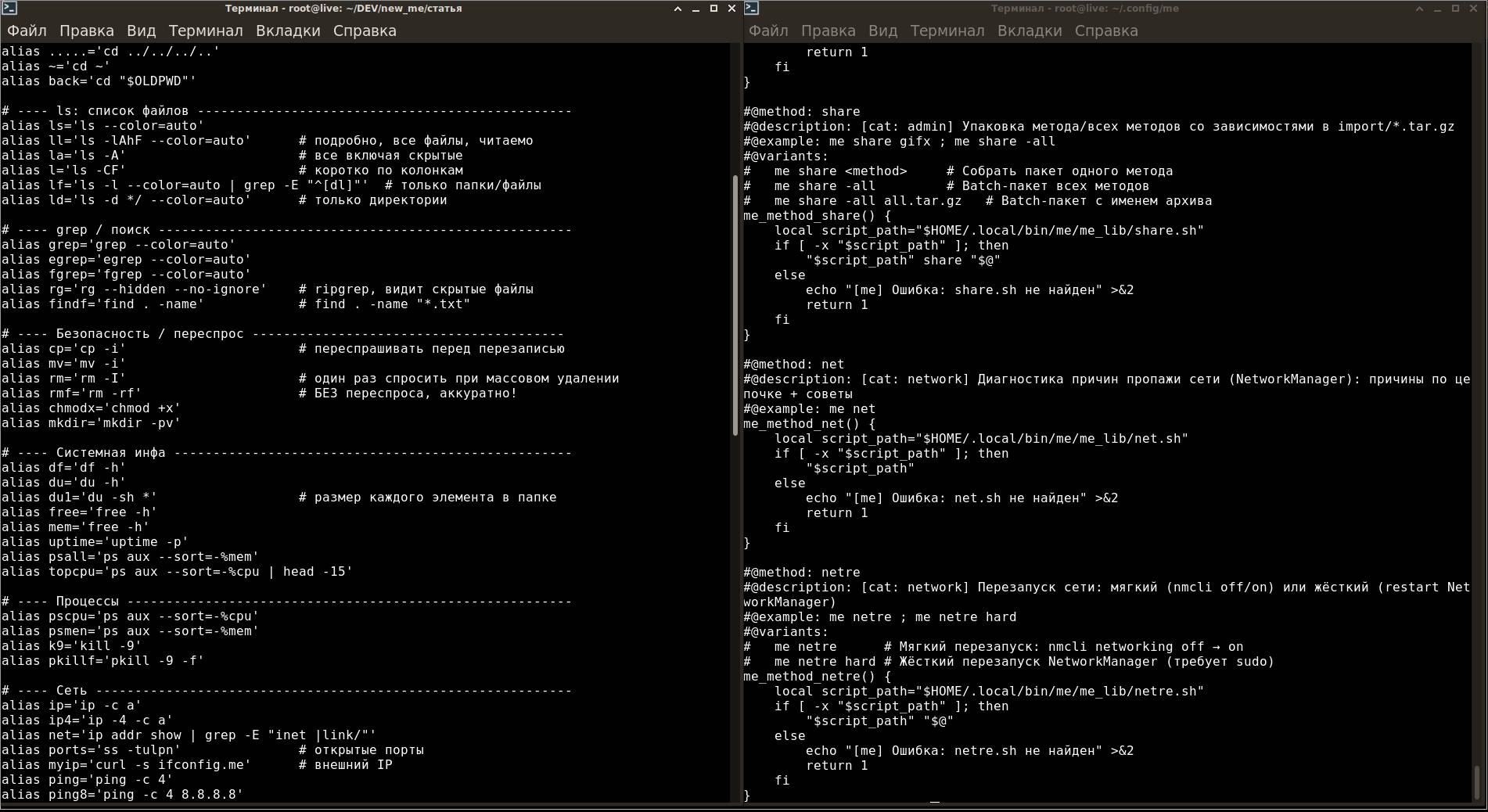
Task: Open Терминал menu in right terminal
Action: tap(947, 31)
